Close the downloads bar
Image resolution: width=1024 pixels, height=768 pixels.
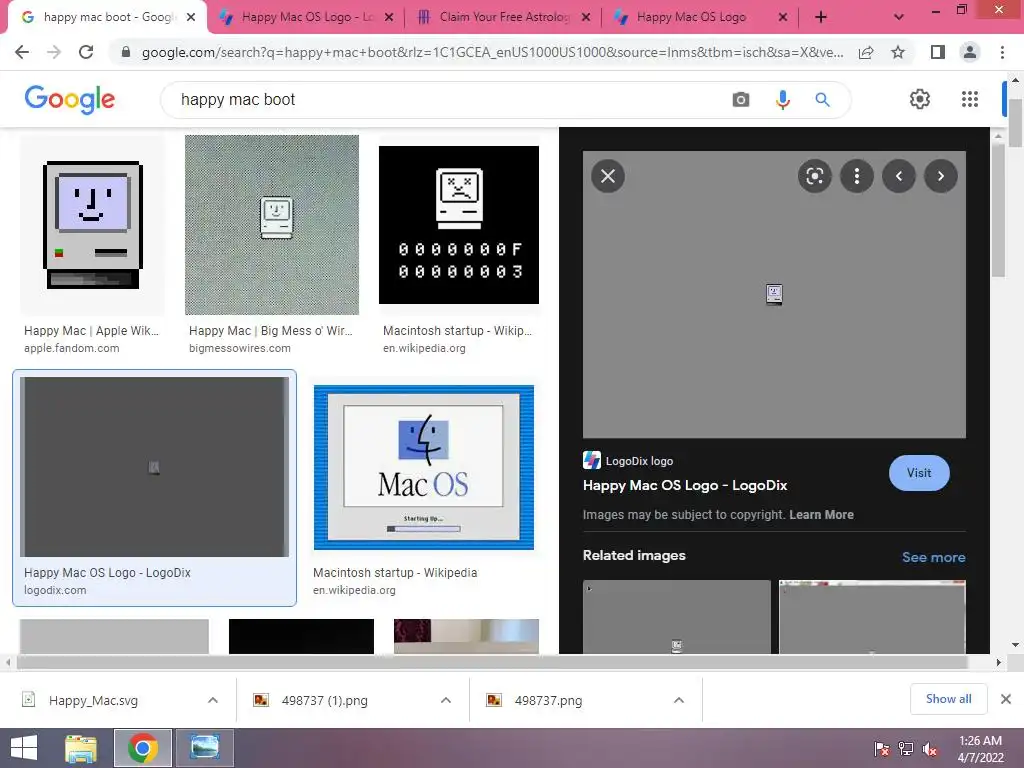click(1006, 699)
